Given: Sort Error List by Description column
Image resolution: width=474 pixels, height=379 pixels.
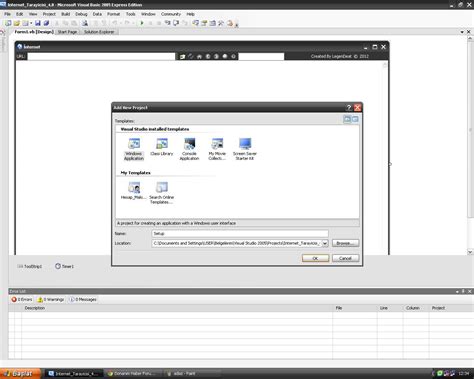Looking at the screenshot, I should tap(177, 308).
